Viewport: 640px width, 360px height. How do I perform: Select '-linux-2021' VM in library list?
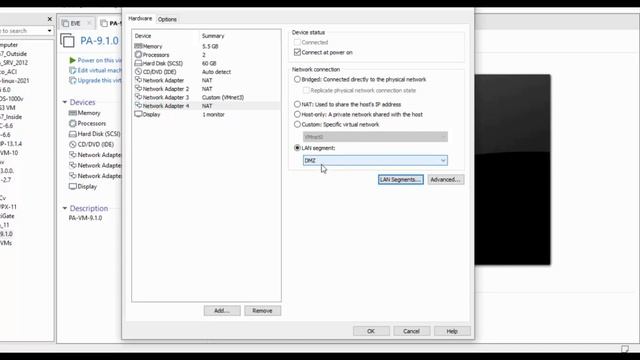[x=15, y=81]
